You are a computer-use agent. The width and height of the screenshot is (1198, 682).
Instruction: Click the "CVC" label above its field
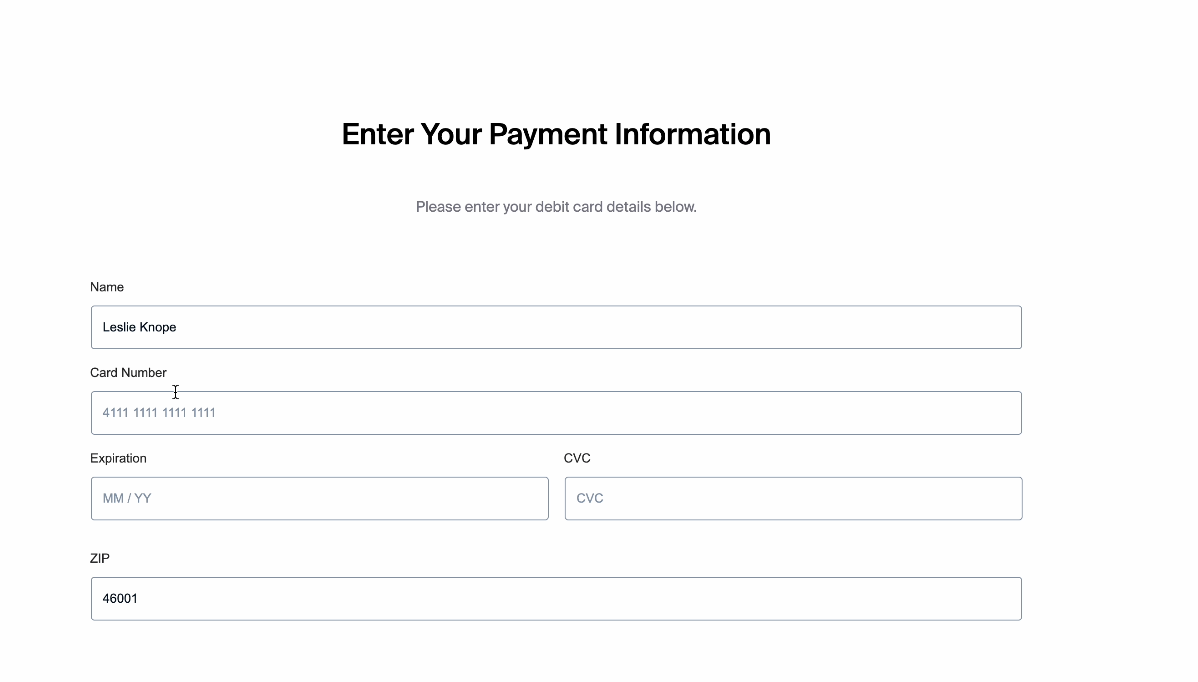[577, 458]
